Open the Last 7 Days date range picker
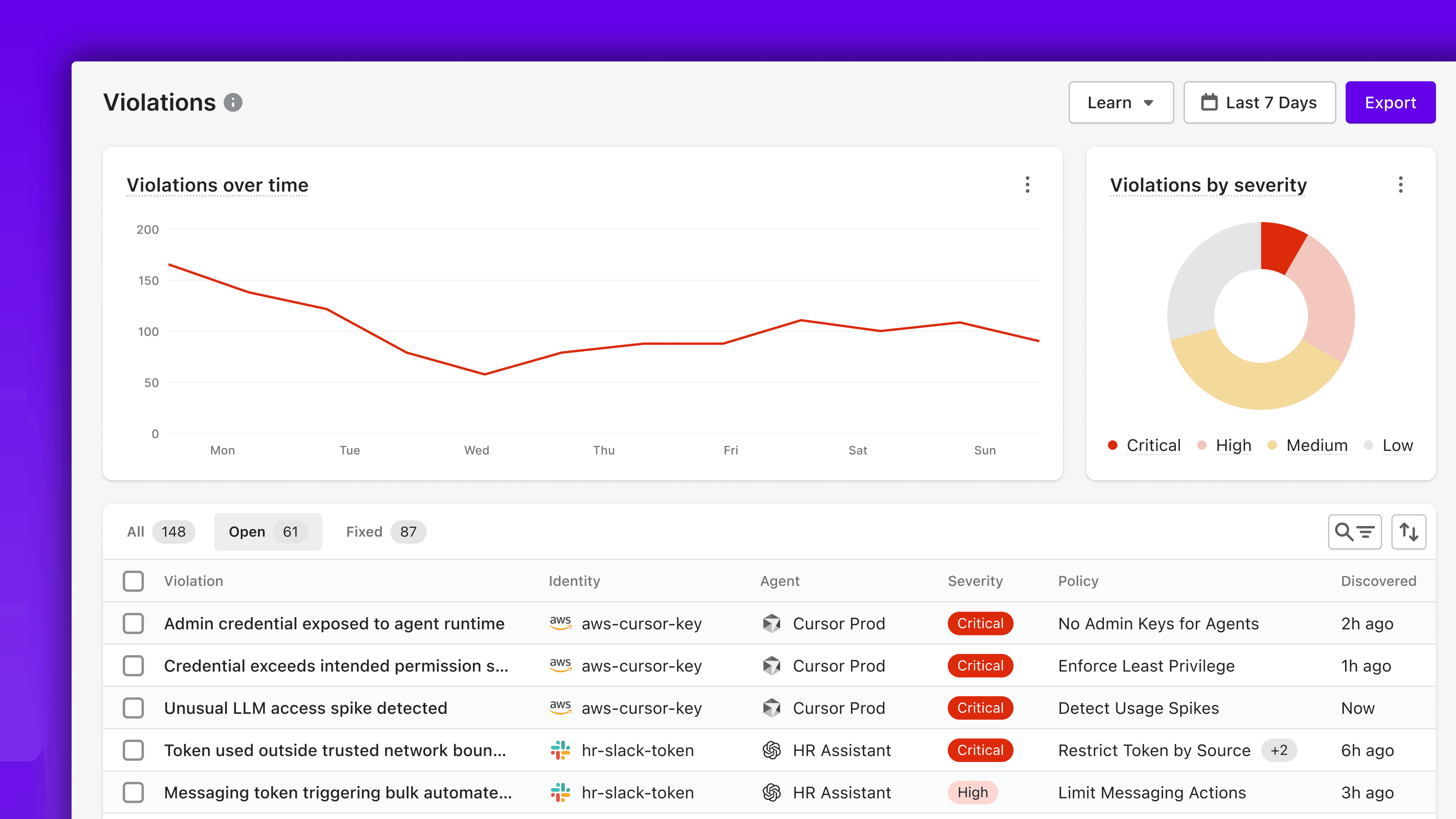This screenshot has width=1456, height=819. tap(1259, 102)
